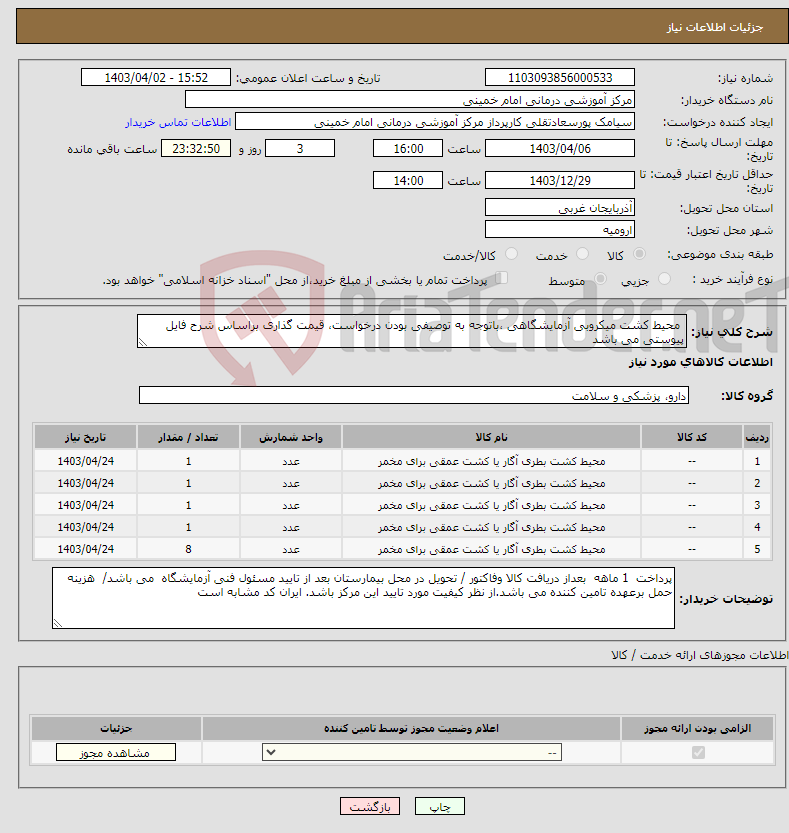Click the validity hour field 14:00
The width and height of the screenshot is (789, 833).
click(x=408, y=181)
